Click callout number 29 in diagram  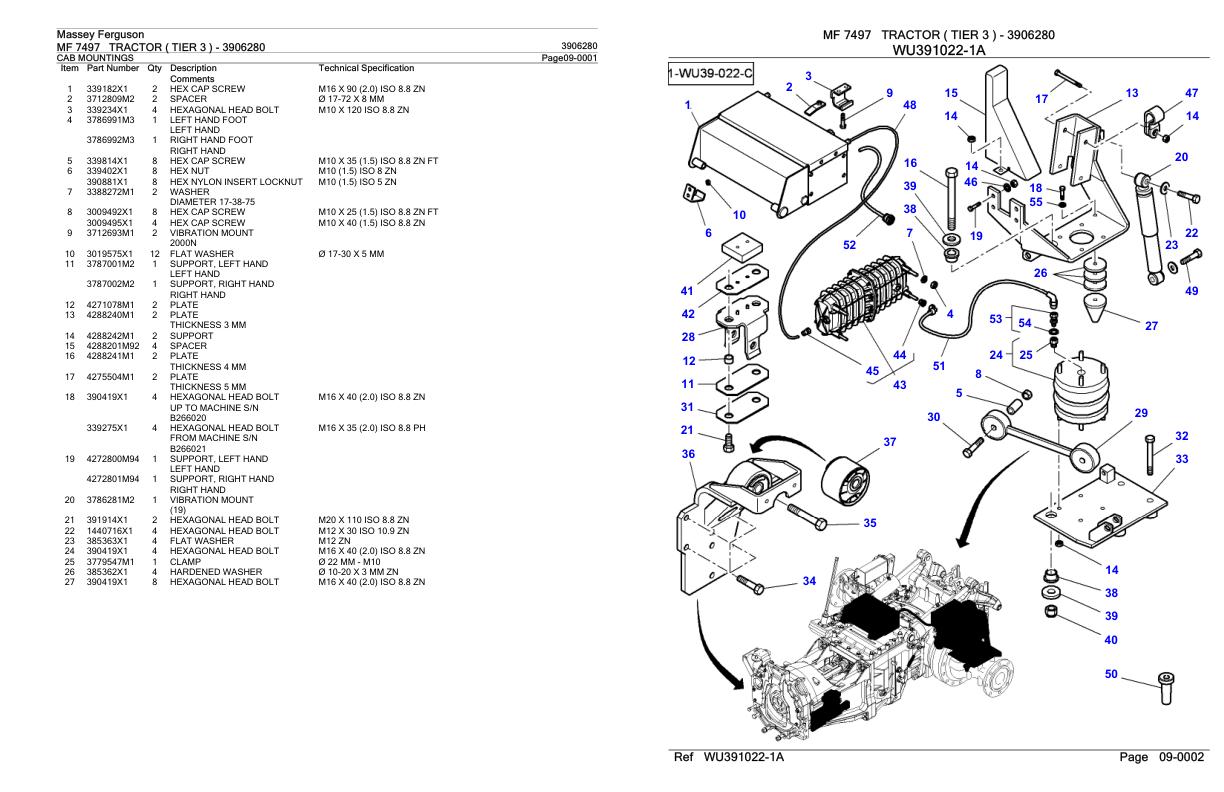click(1141, 413)
